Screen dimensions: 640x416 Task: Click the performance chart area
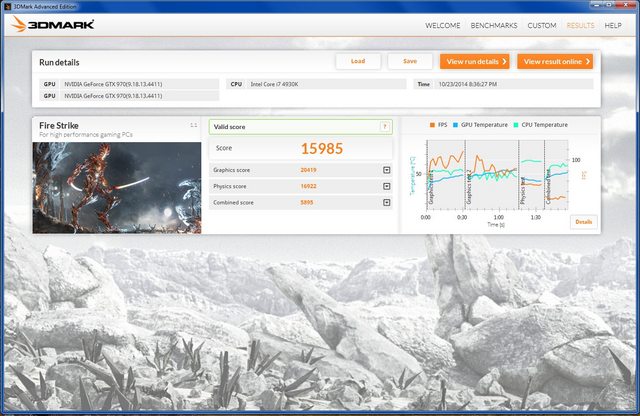pos(497,175)
